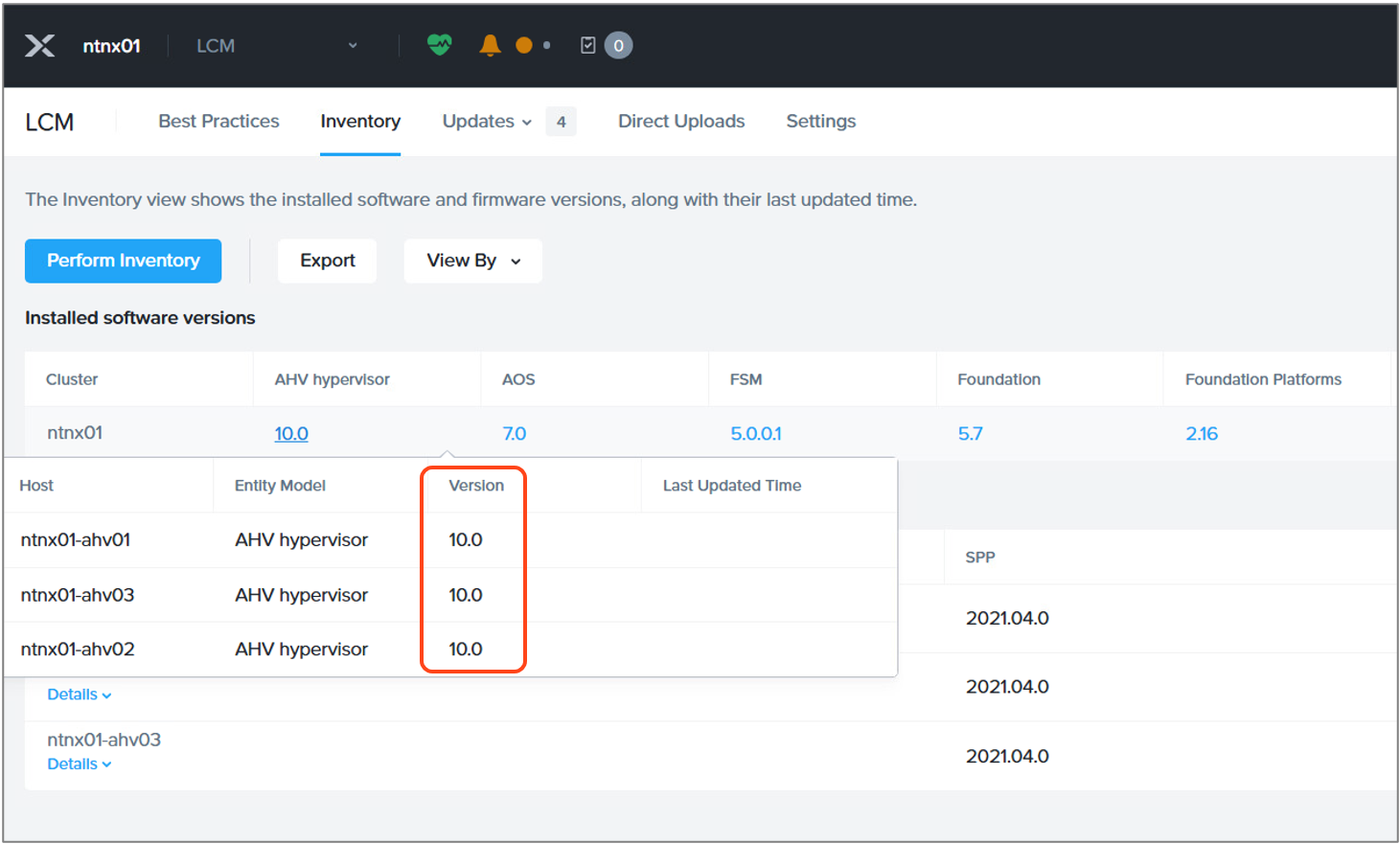Open the View By dropdown

click(x=473, y=261)
